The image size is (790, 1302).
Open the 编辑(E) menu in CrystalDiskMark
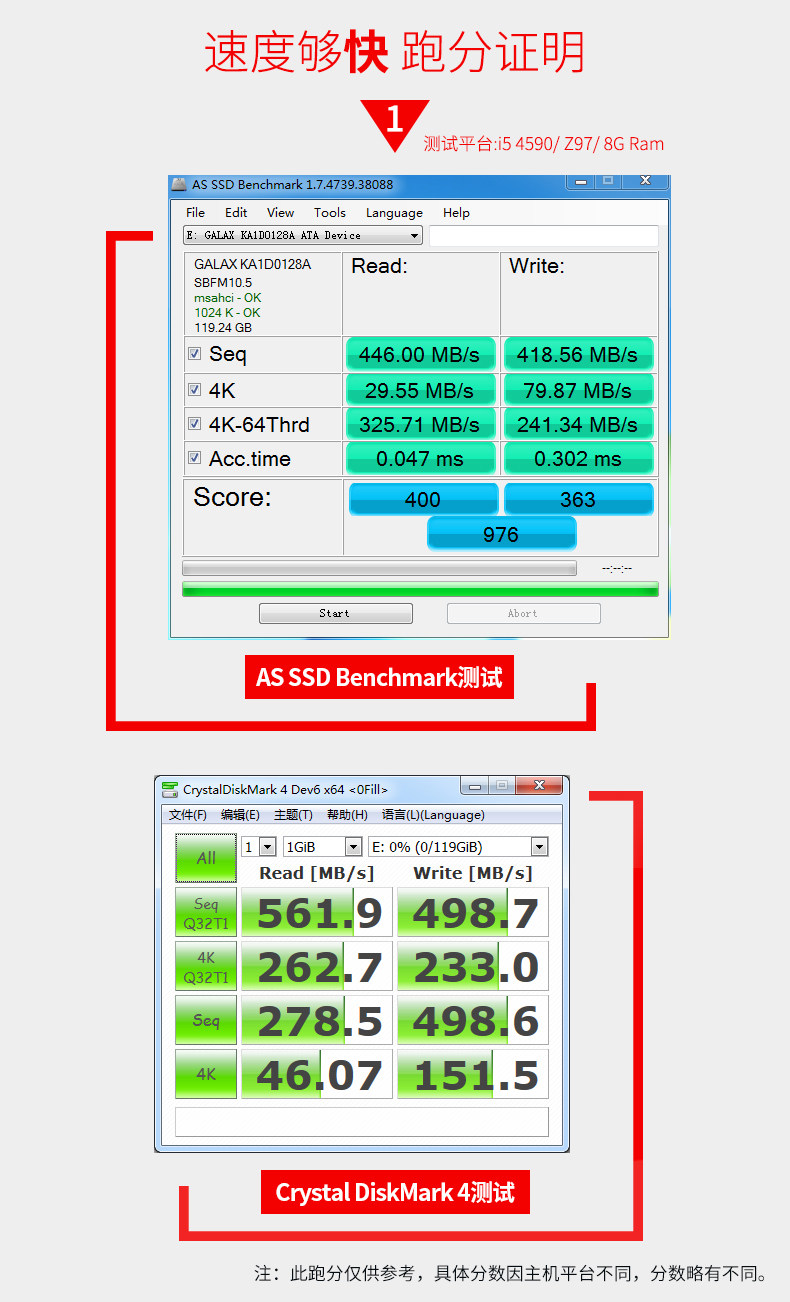point(240,815)
